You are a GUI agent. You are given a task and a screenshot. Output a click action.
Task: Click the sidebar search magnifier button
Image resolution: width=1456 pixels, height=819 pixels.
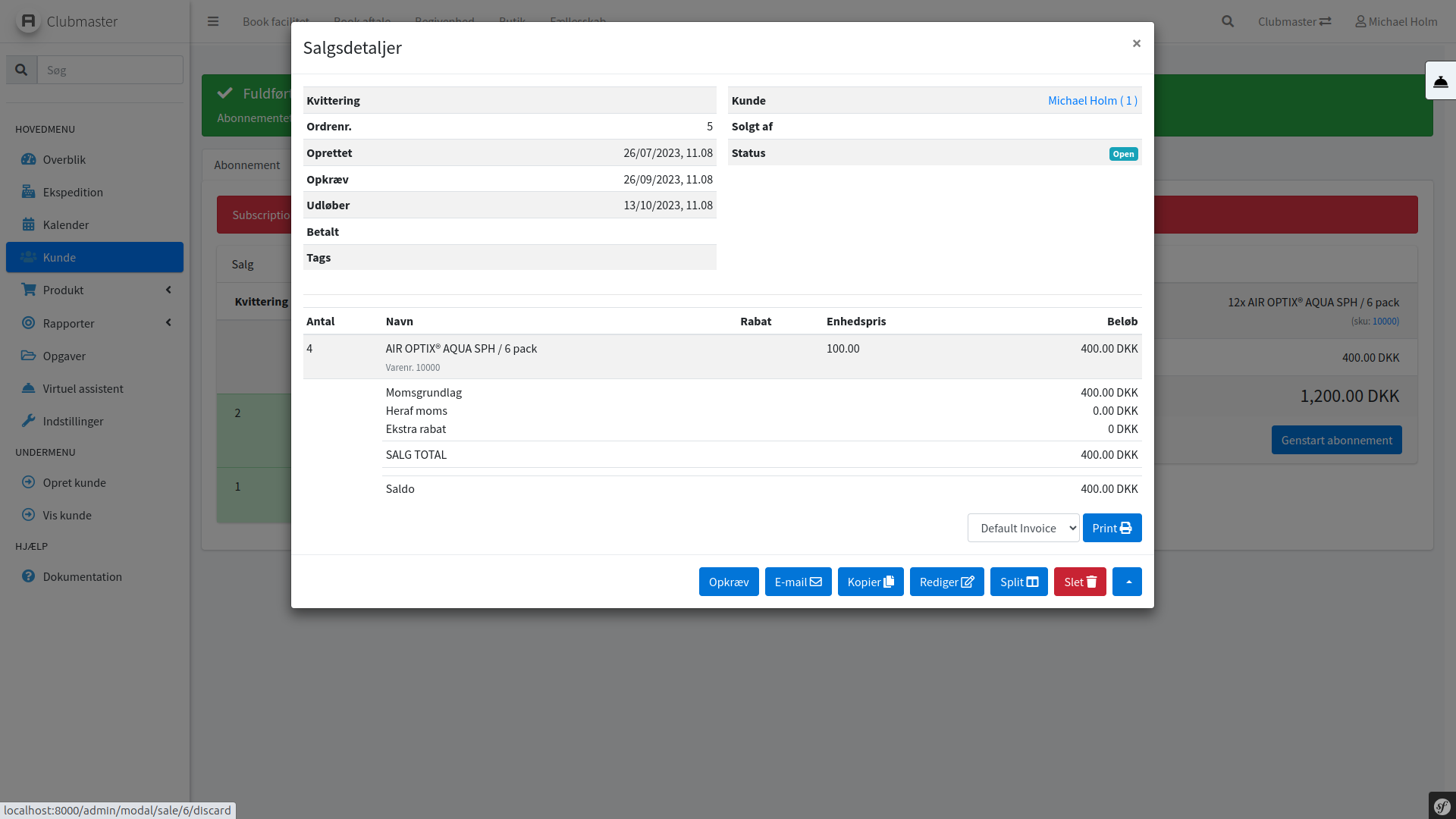[21, 70]
